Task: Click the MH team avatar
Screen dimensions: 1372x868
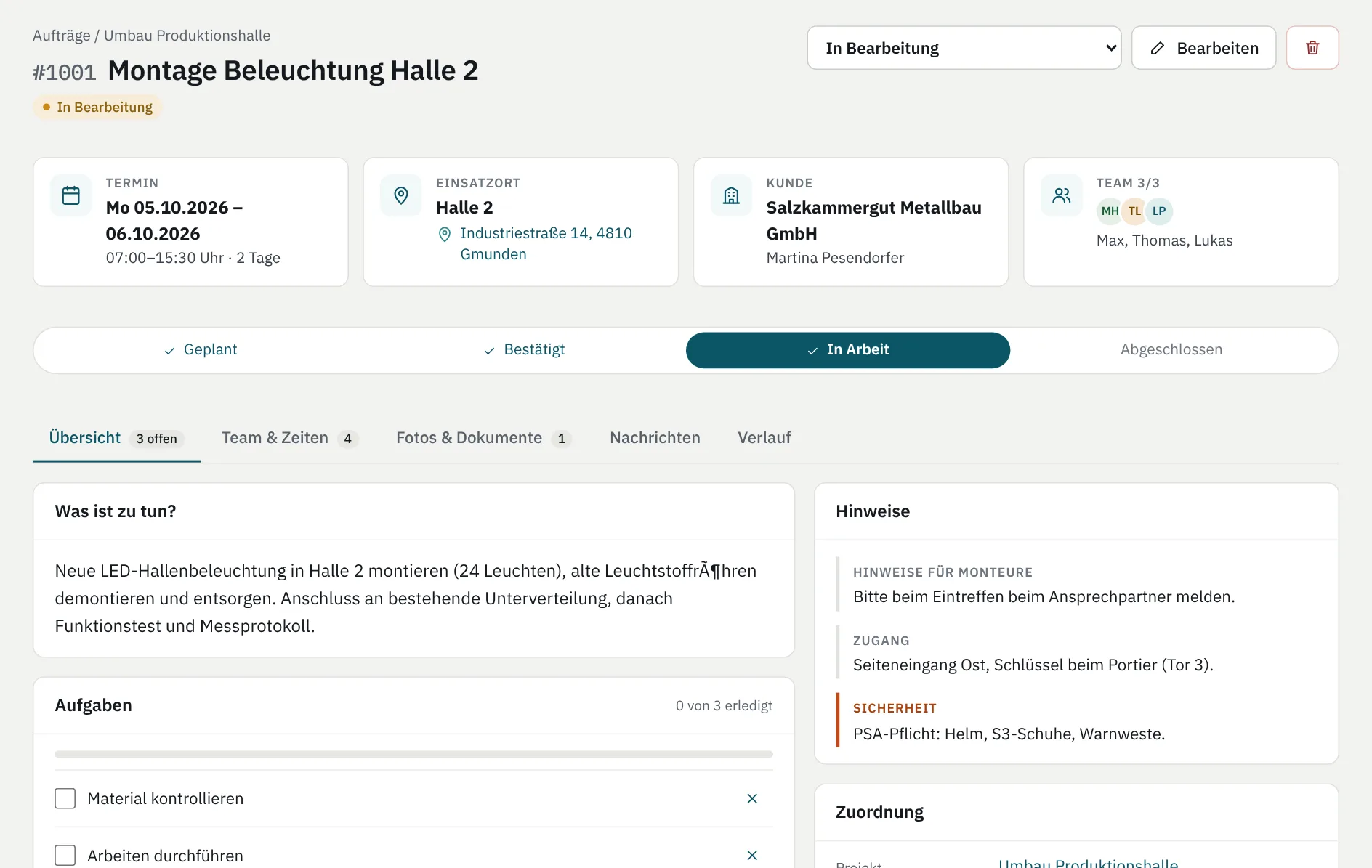Action: click(1110, 211)
